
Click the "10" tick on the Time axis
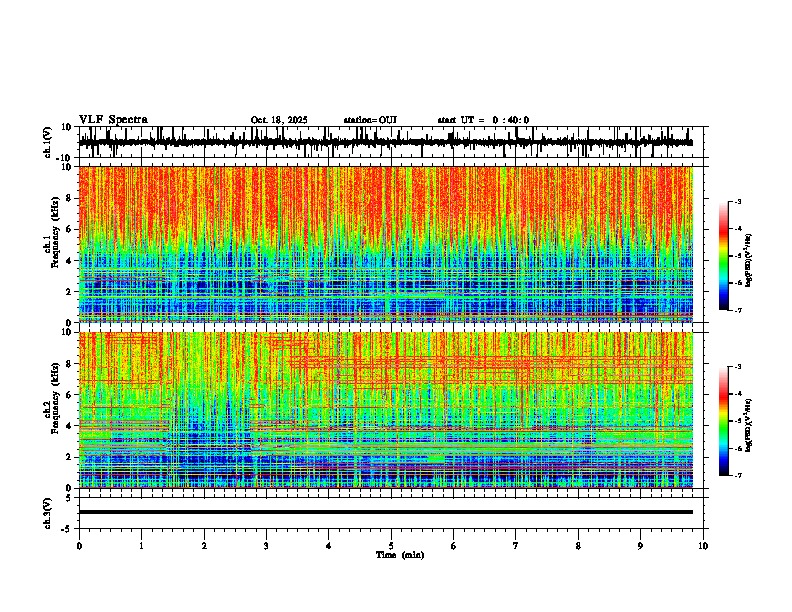coord(703,546)
